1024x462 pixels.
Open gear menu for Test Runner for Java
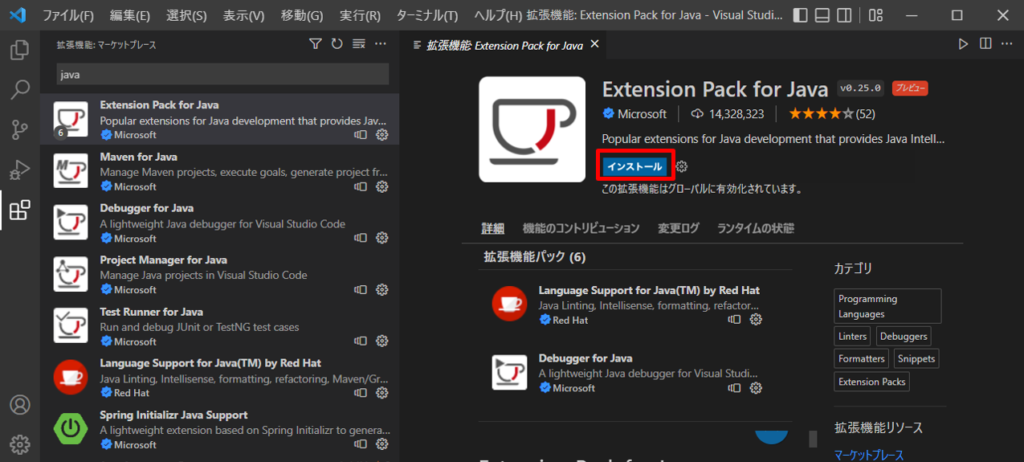coord(383,341)
